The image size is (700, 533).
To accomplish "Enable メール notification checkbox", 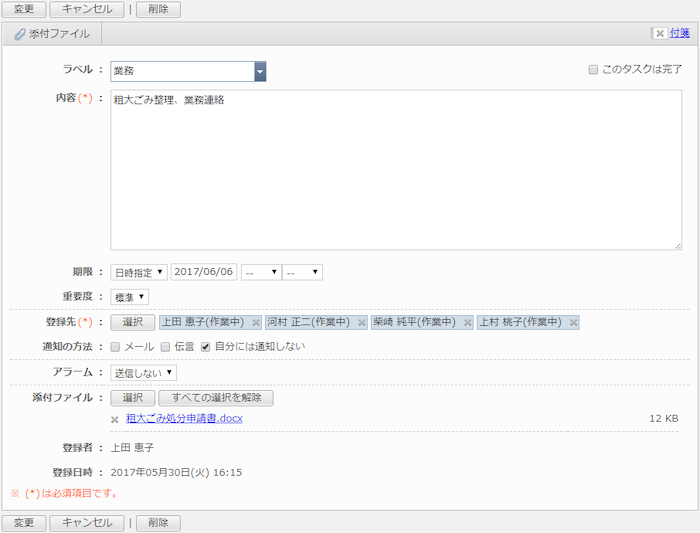I will [x=116, y=347].
